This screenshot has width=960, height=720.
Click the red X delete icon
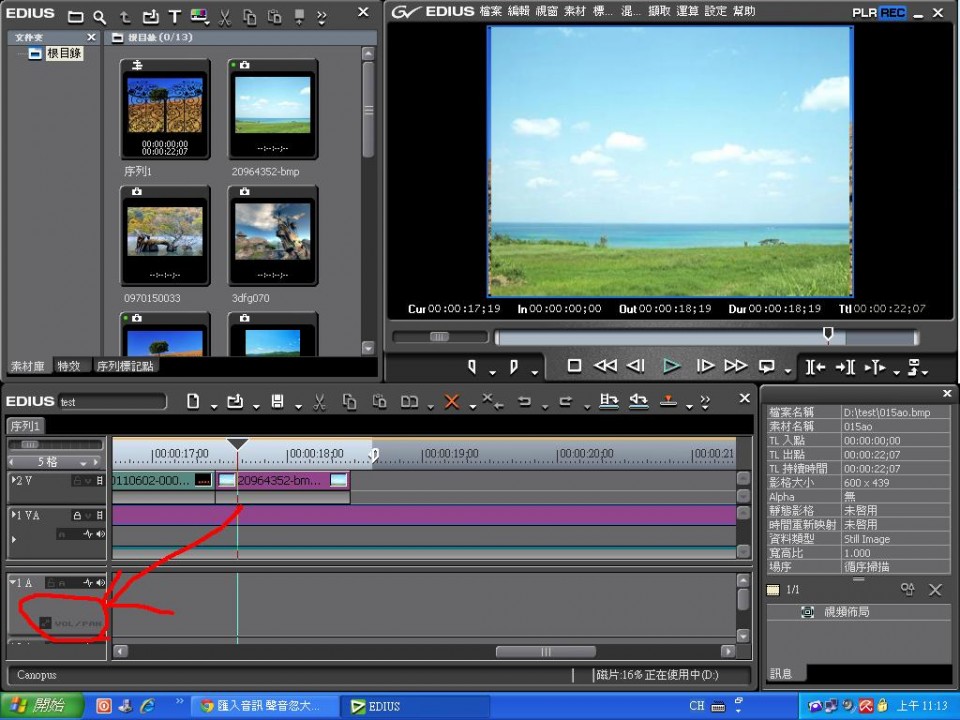(451, 401)
